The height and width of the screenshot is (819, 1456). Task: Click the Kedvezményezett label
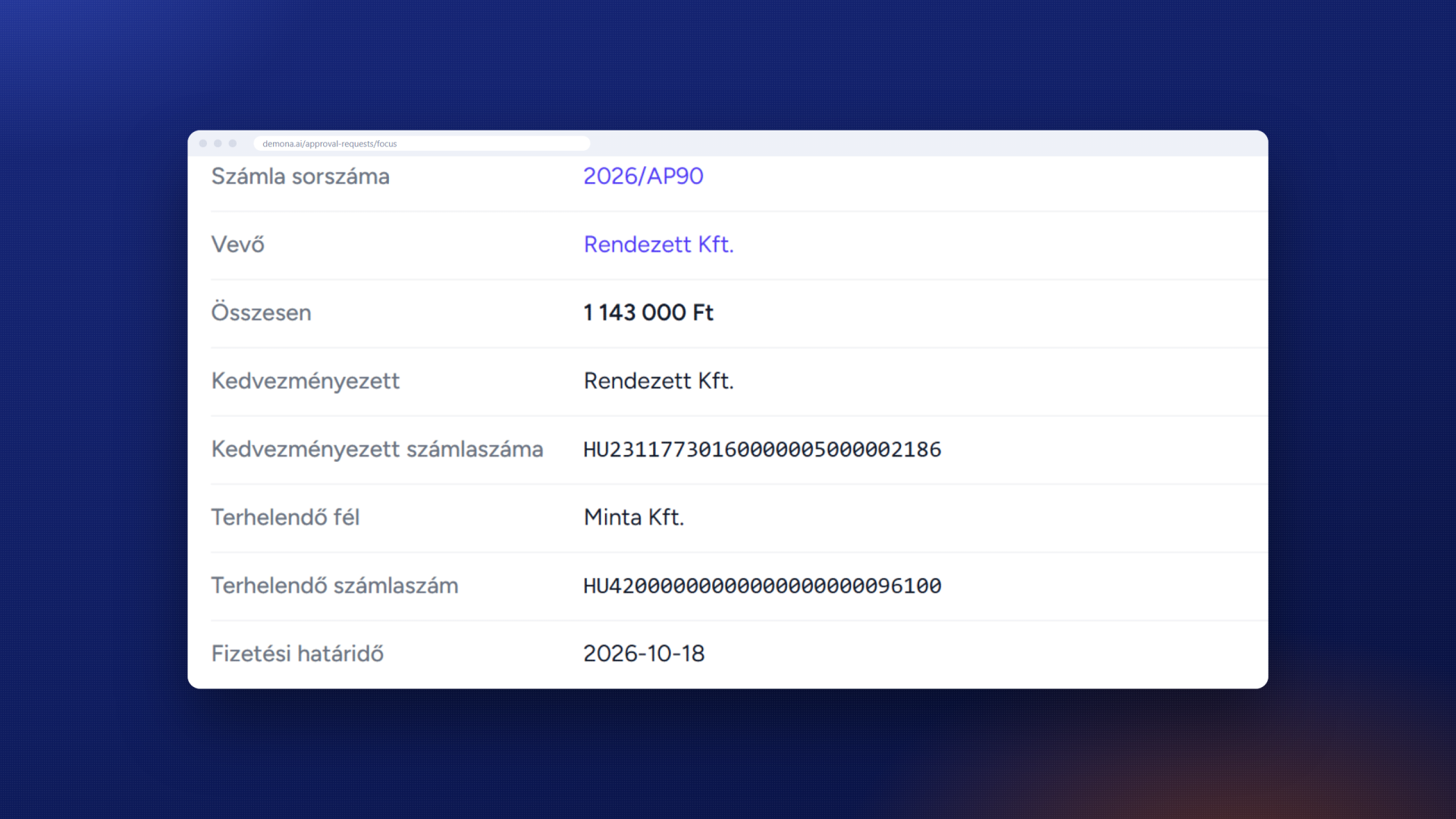pos(305,381)
